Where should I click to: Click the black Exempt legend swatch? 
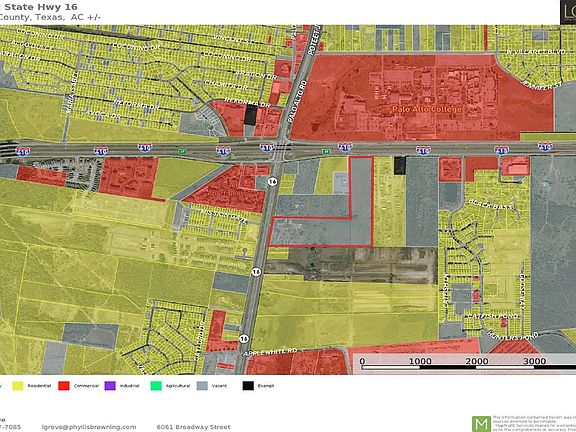tap(248, 386)
